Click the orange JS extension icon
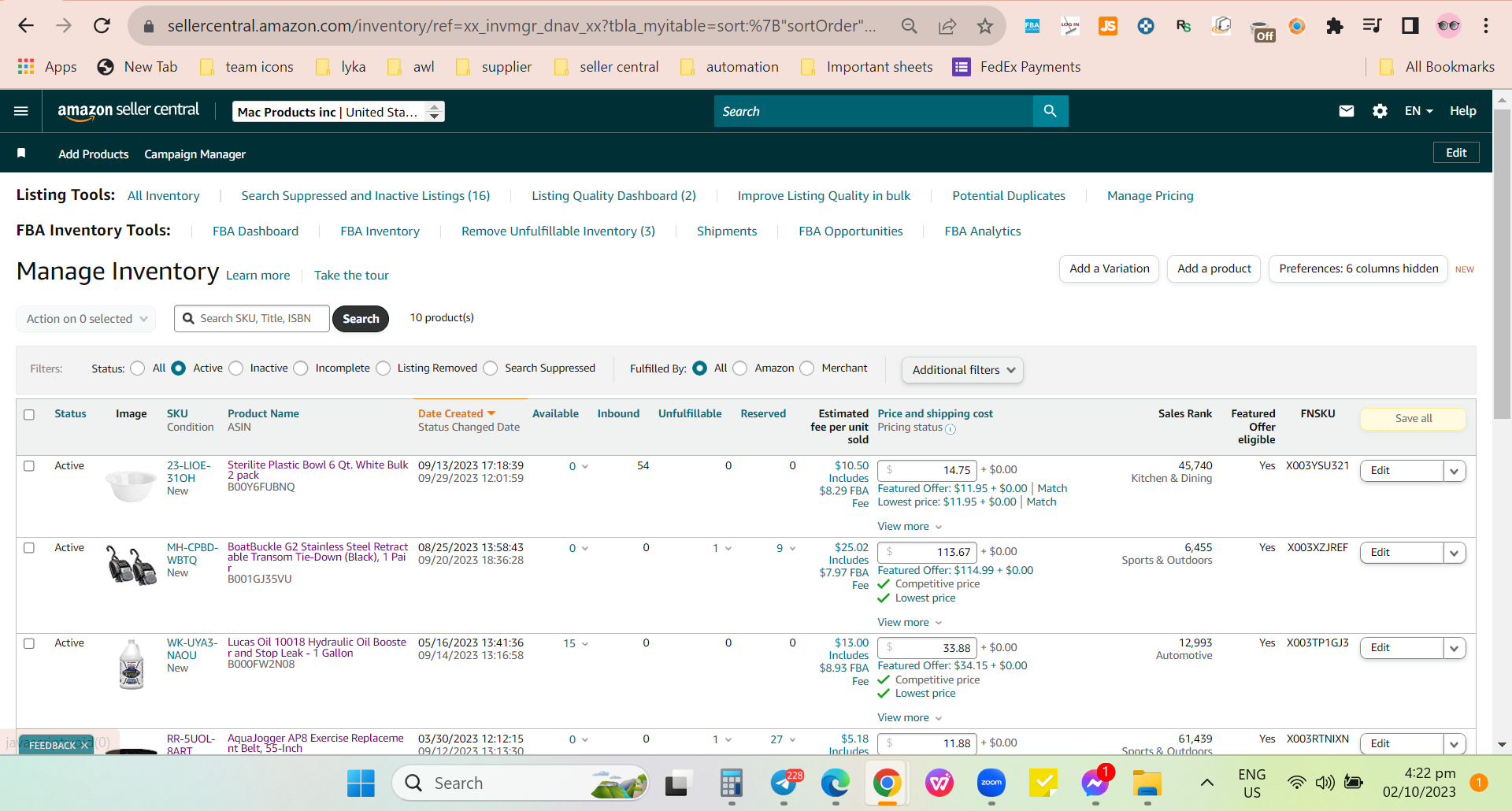 (x=1108, y=26)
